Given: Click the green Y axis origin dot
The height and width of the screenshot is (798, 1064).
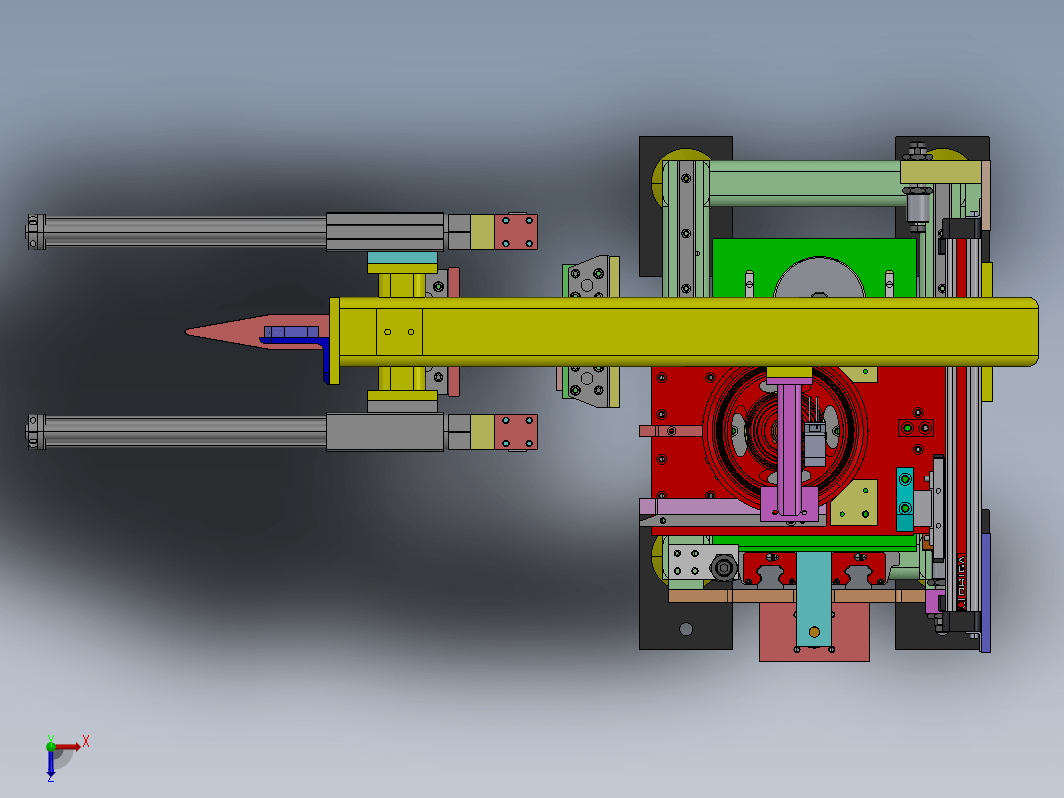Looking at the screenshot, I should (51, 746).
